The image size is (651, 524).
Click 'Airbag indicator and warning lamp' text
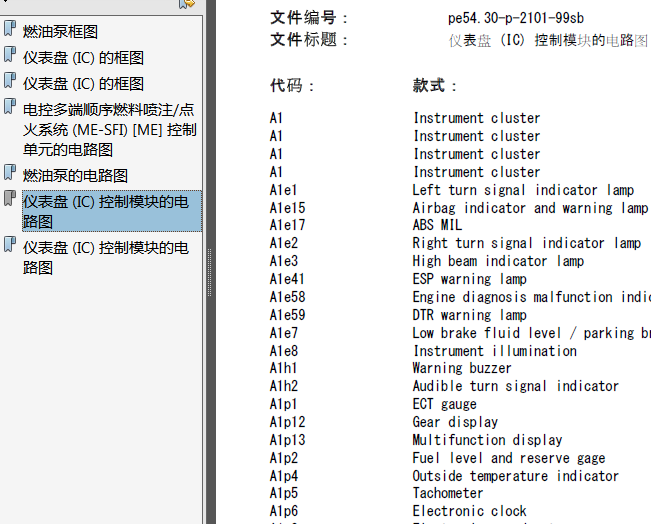click(530, 208)
